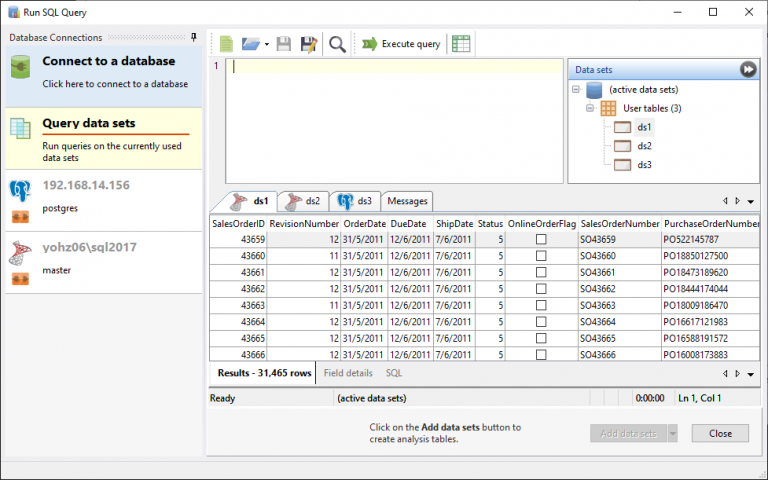The image size is (768, 480).
Task: Toggle OnlineOrderFlag checkbox for order 43659
Action: coord(541,240)
